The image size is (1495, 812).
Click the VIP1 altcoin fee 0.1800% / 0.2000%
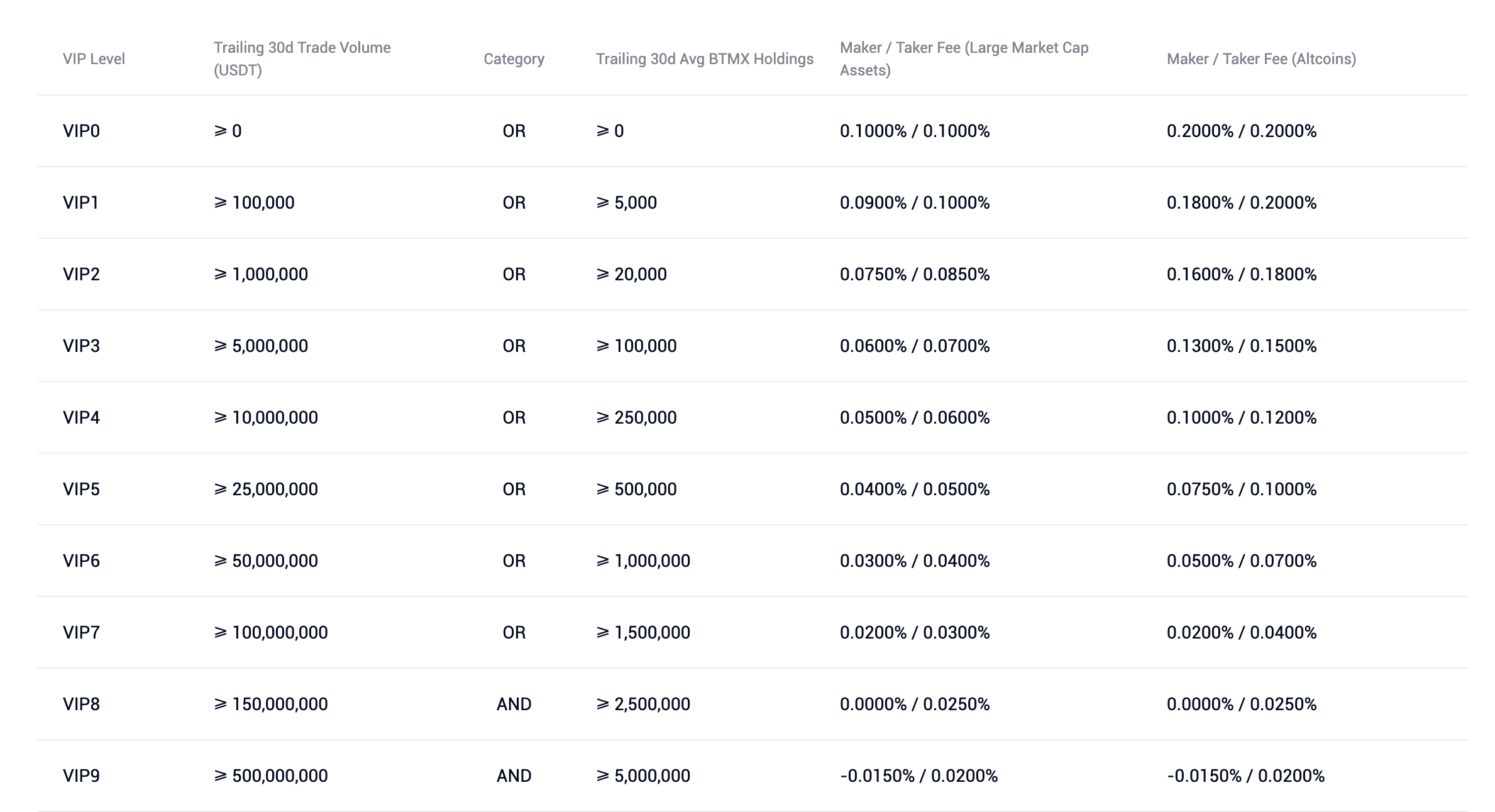[1242, 202]
